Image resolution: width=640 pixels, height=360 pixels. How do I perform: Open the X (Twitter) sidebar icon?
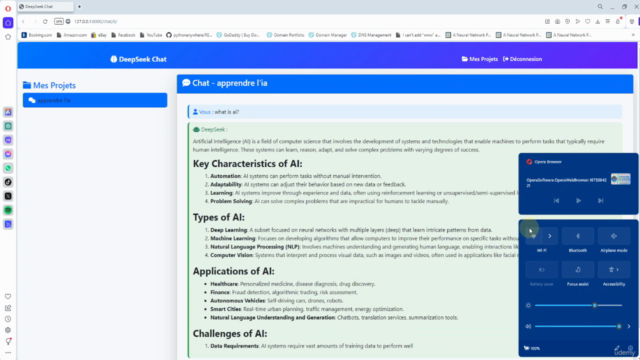tap(8, 196)
